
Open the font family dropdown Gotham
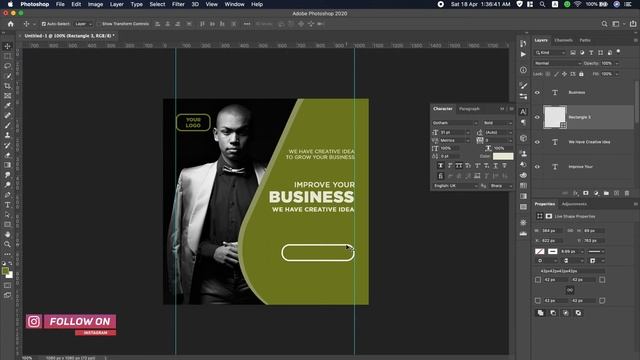point(455,123)
